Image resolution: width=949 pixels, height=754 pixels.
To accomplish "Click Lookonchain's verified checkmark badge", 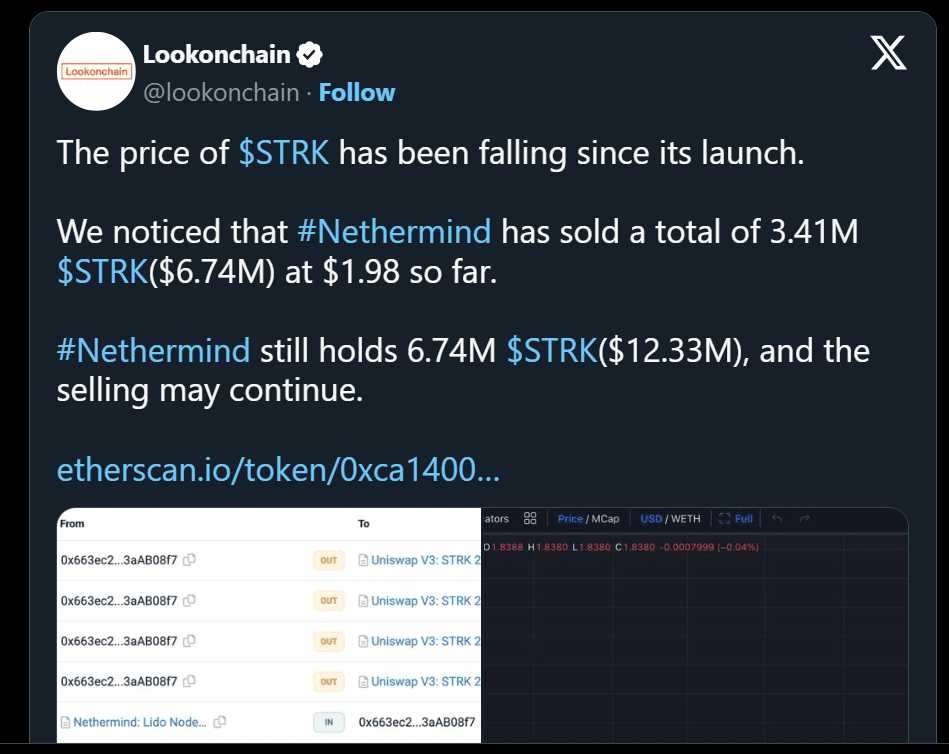I will point(309,53).
